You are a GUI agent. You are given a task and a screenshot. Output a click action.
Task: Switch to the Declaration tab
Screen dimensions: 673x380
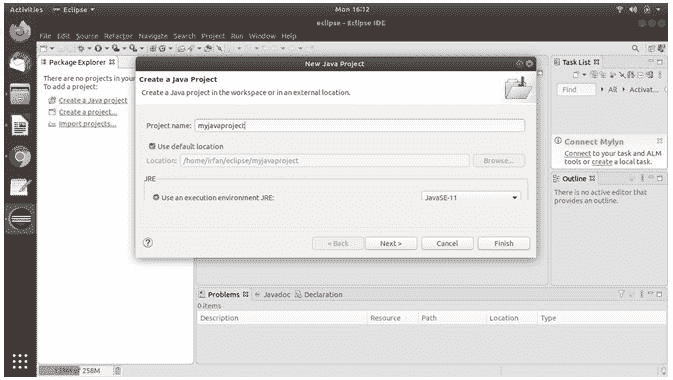click(319, 295)
